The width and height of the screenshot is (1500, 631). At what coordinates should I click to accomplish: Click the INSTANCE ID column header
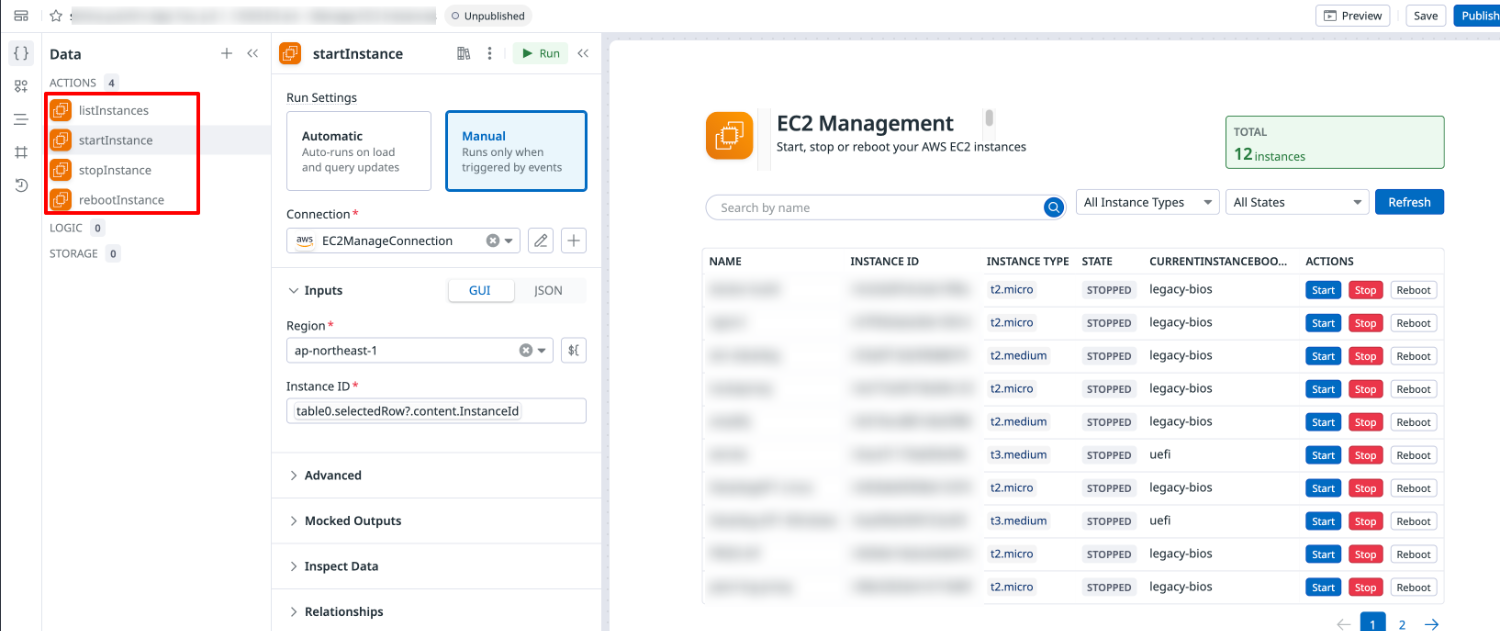click(884, 261)
